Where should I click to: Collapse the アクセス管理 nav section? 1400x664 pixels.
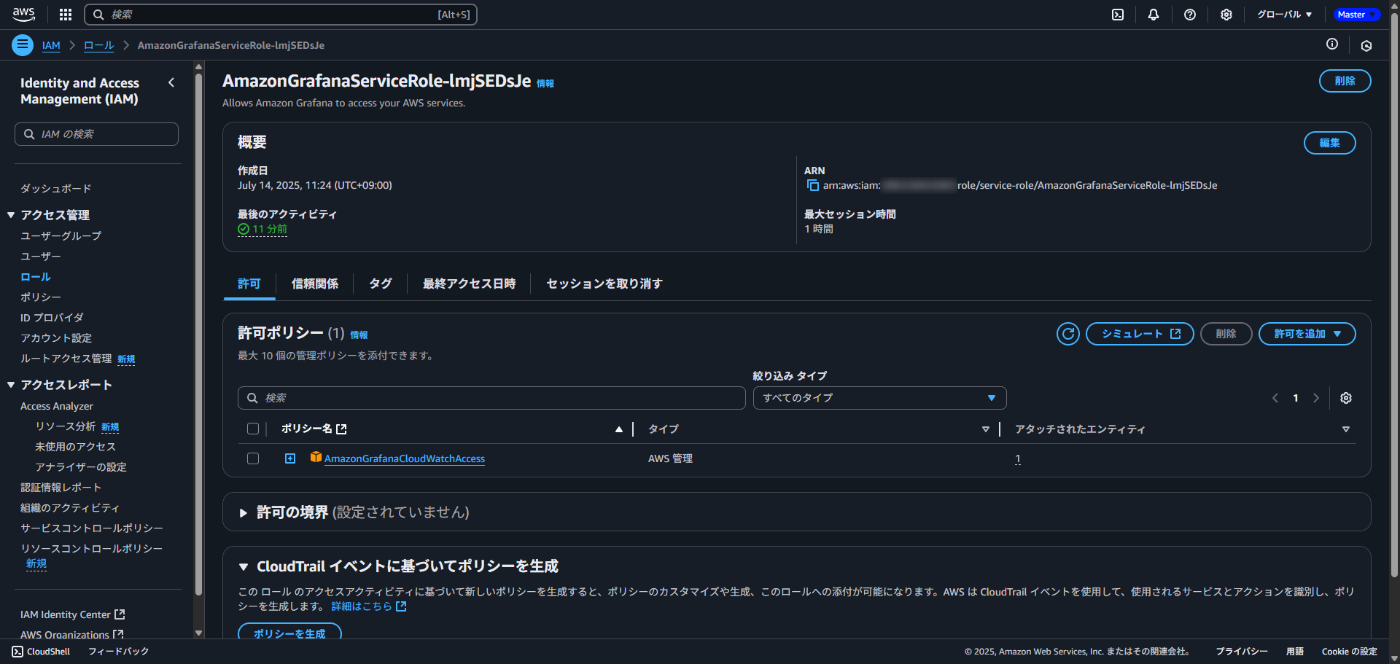(11, 215)
